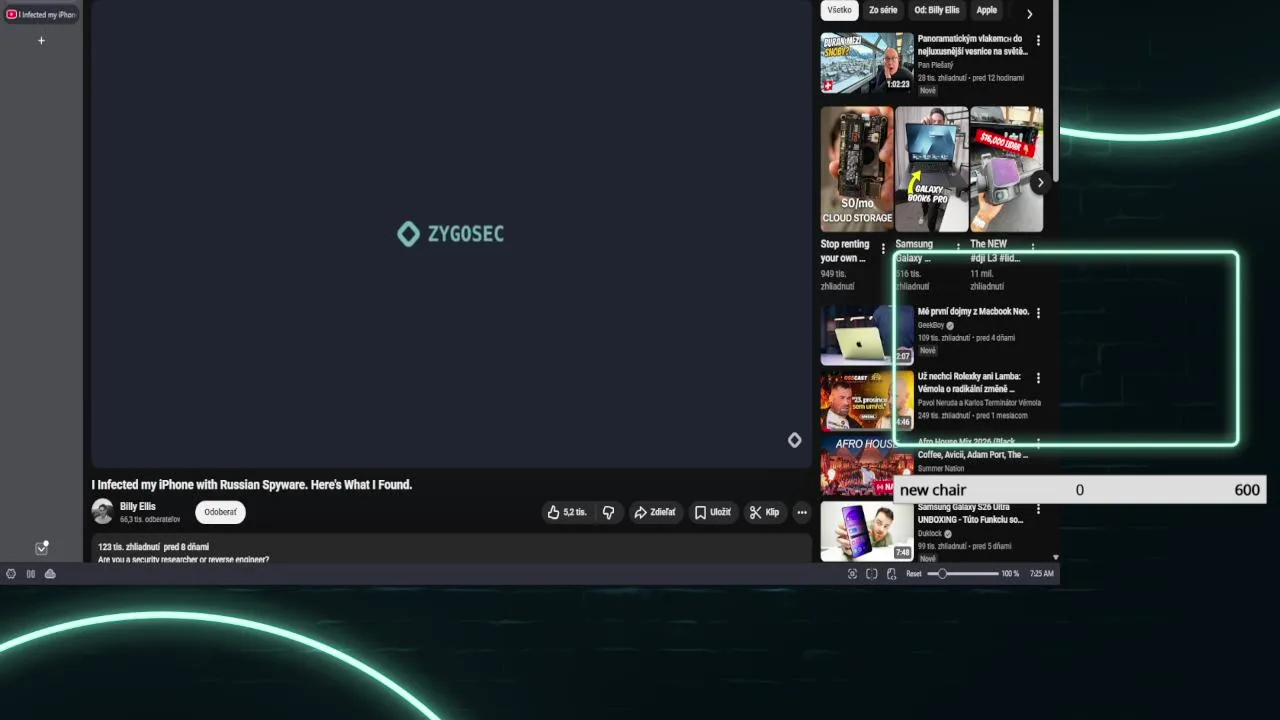Open Už nechci Rolexky podcast thumbnail
The width and height of the screenshot is (1280, 720).
point(867,400)
